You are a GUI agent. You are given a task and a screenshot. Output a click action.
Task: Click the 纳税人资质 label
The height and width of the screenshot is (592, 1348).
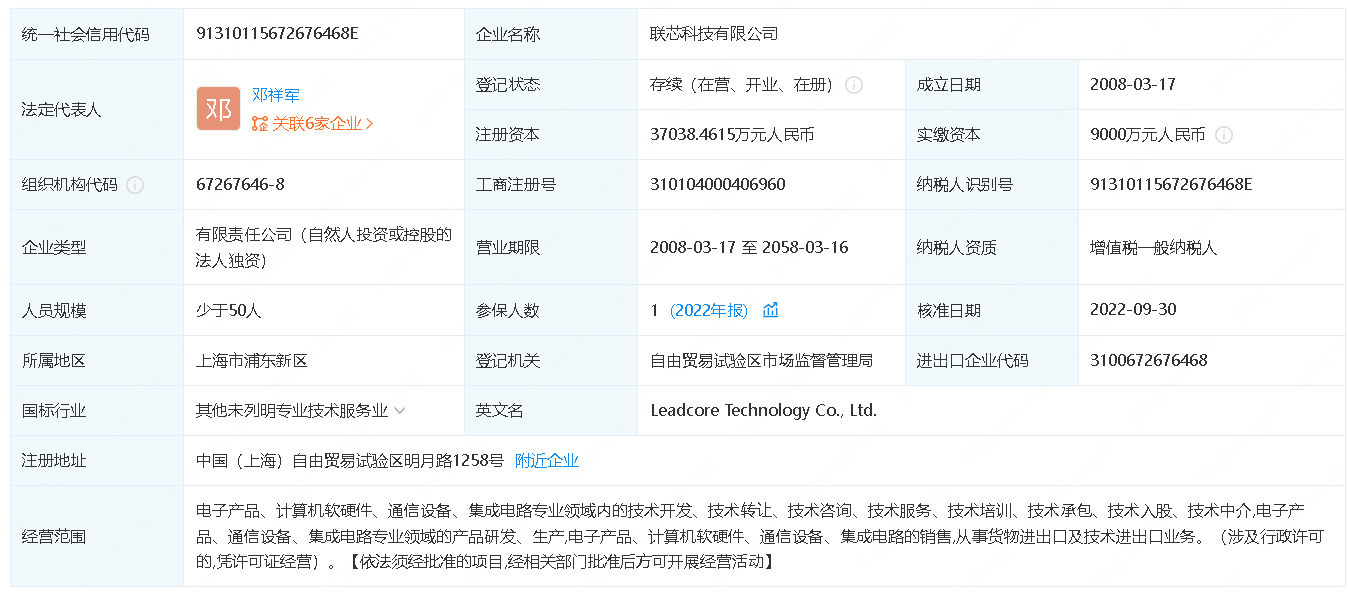[957, 248]
